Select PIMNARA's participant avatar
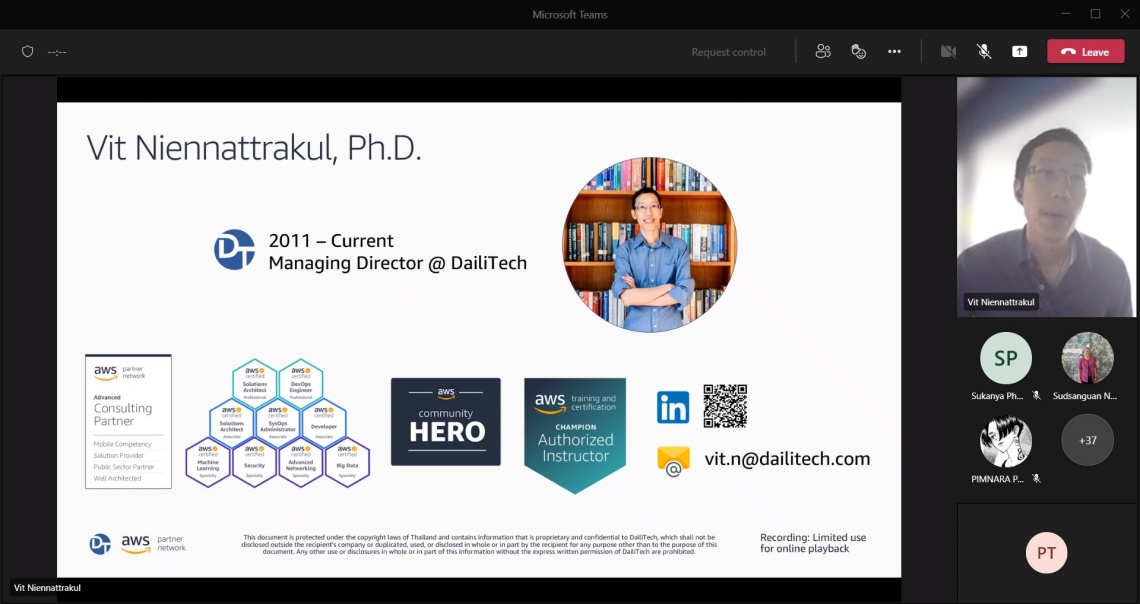The image size is (1140, 604). [x=1005, y=440]
